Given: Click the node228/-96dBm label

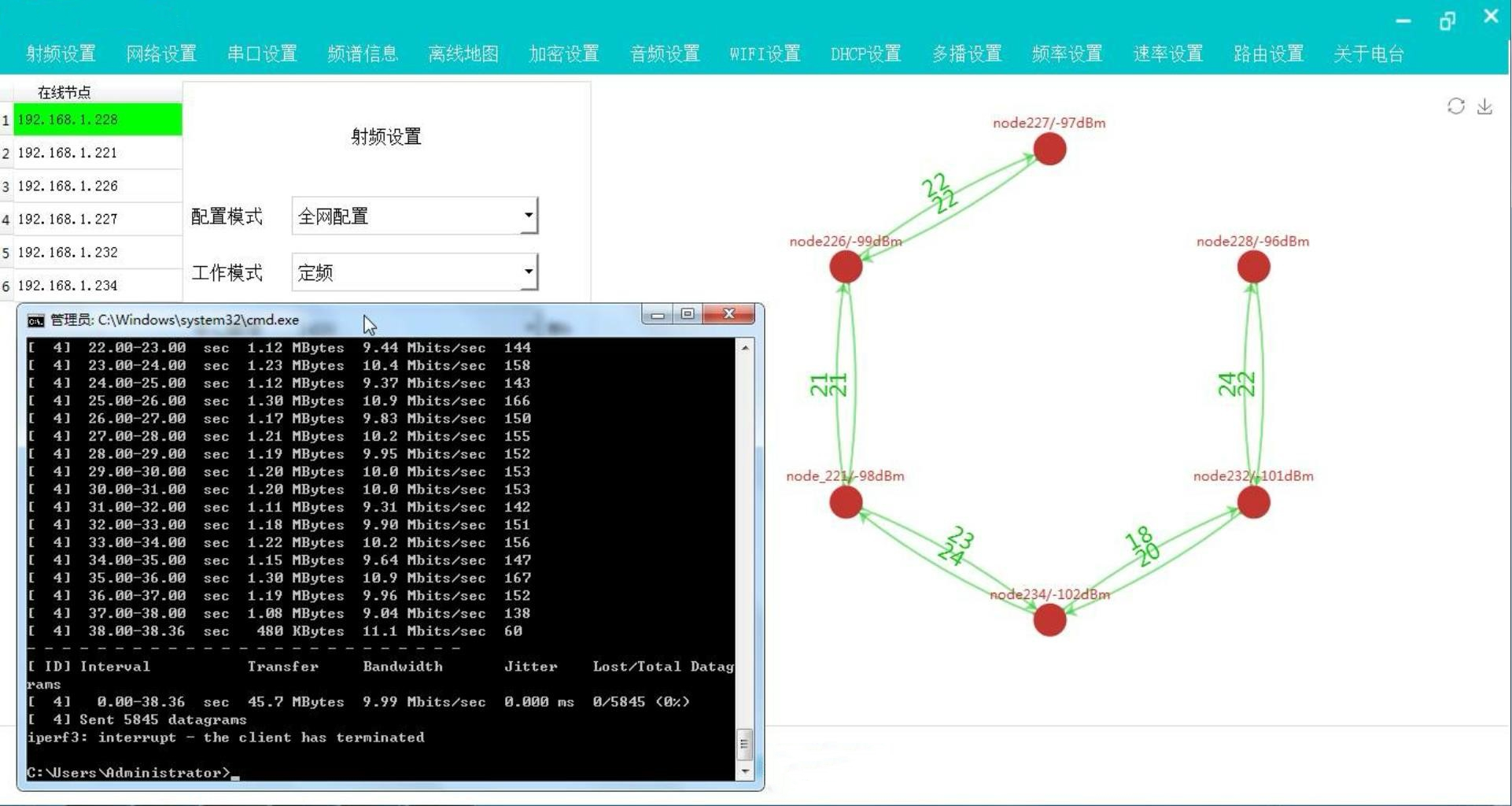Looking at the screenshot, I should (x=1252, y=242).
